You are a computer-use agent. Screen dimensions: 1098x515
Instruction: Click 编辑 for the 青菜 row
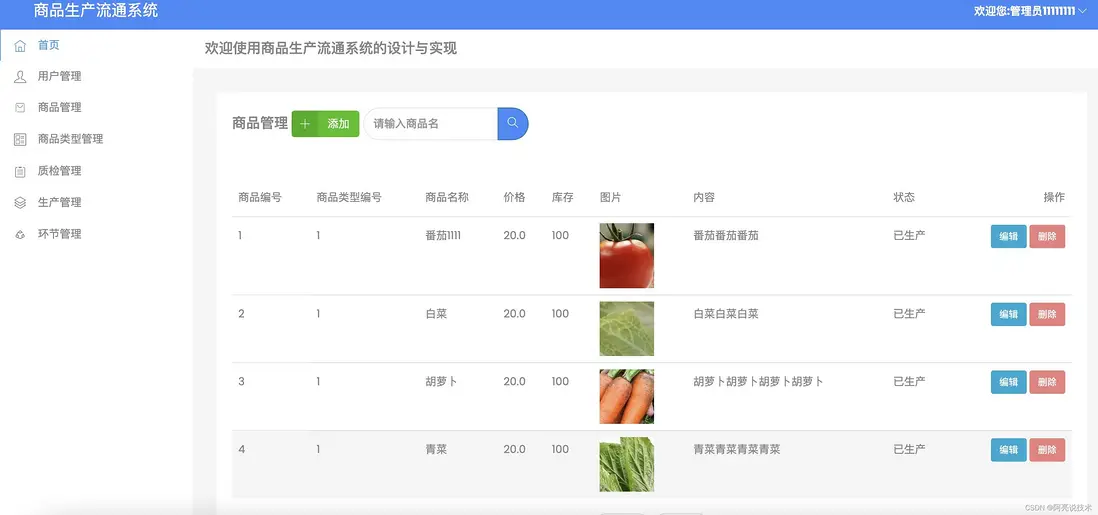(x=1008, y=450)
